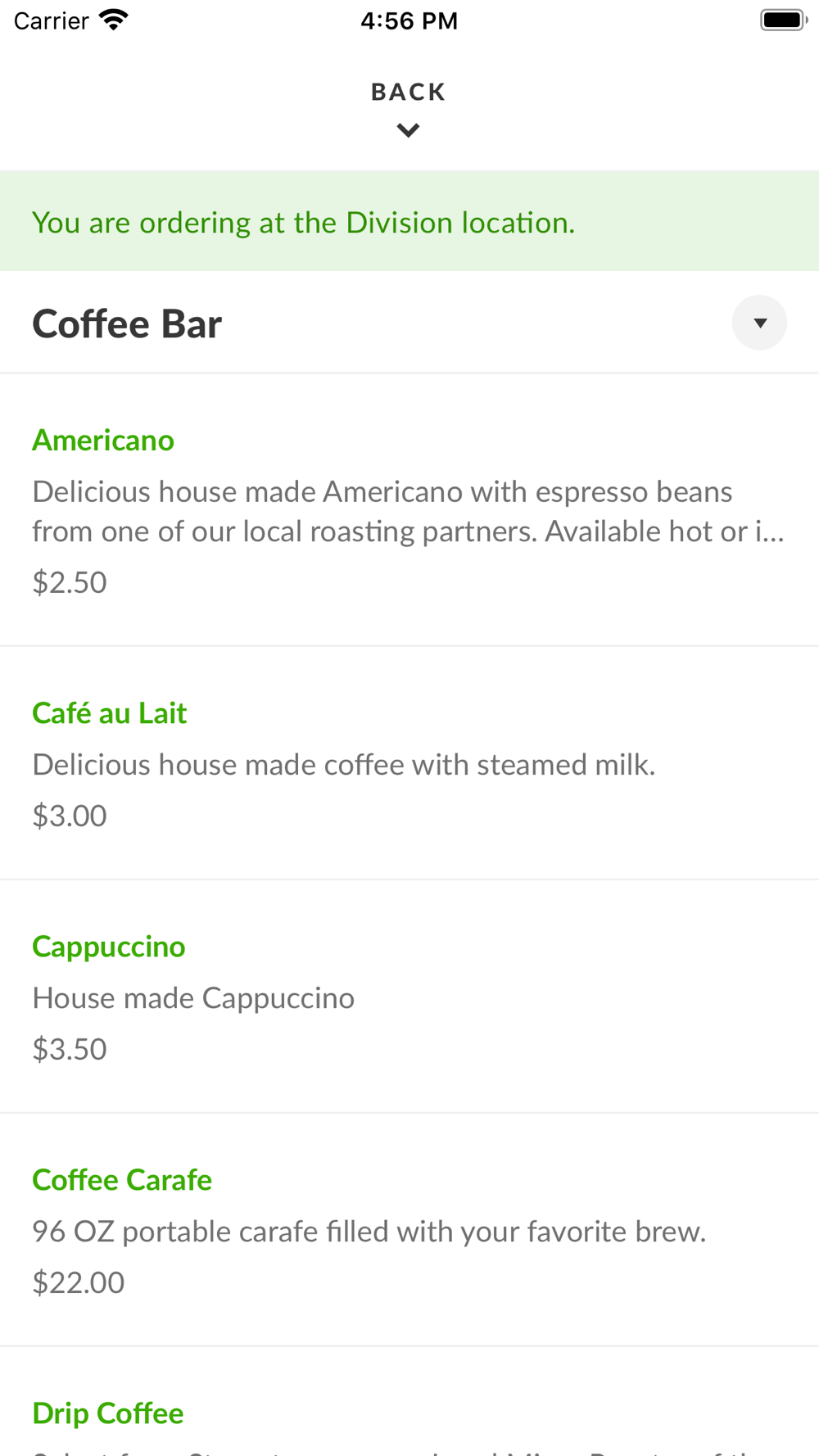Image resolution: width=819 pixels, height=1456 pixels.
Task: Tap the 4:56 PM clock
Action: 409,20
